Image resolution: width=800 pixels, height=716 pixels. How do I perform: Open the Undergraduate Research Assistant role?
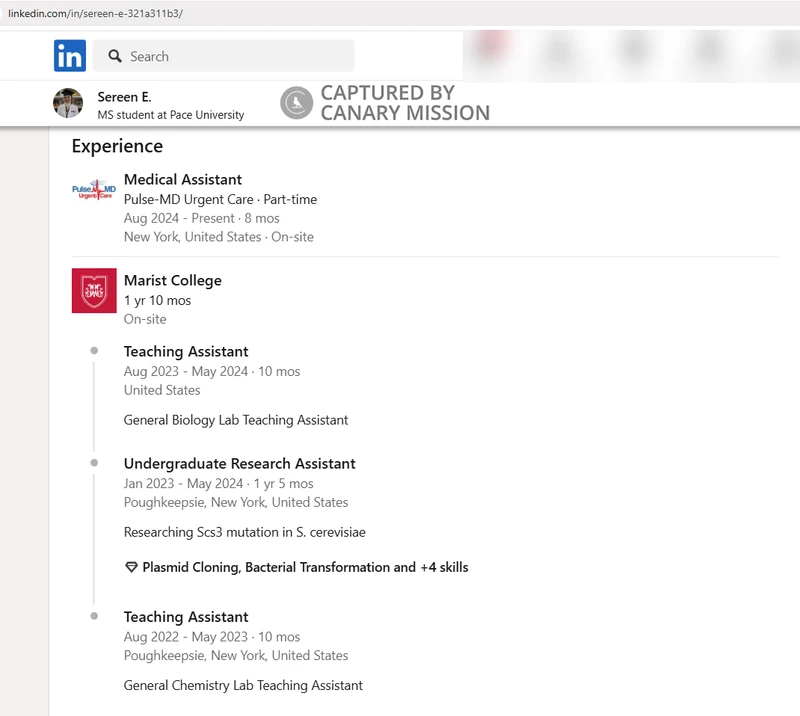coord(240,463)
